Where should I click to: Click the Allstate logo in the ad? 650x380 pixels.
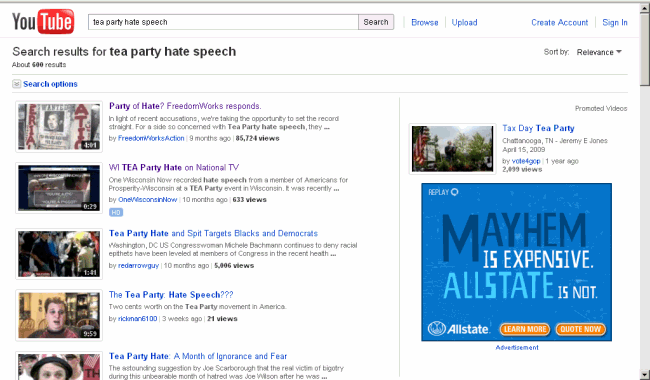[x=458, y=329]
